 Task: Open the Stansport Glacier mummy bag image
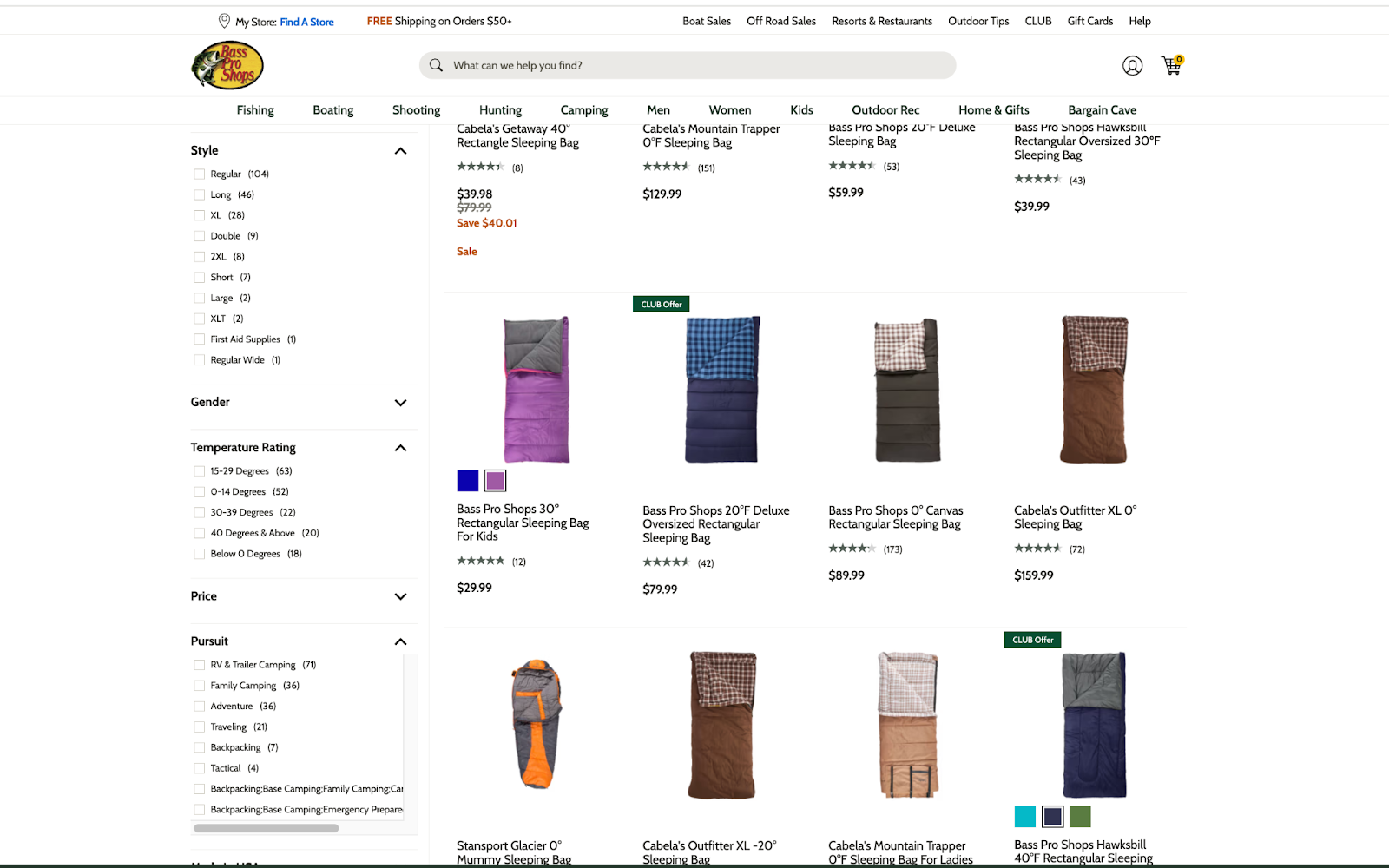[537, 724]
